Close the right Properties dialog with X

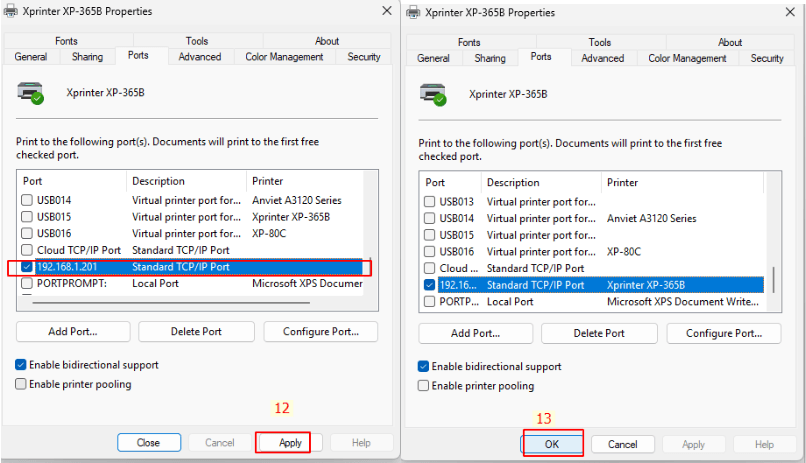coord(790,12)
